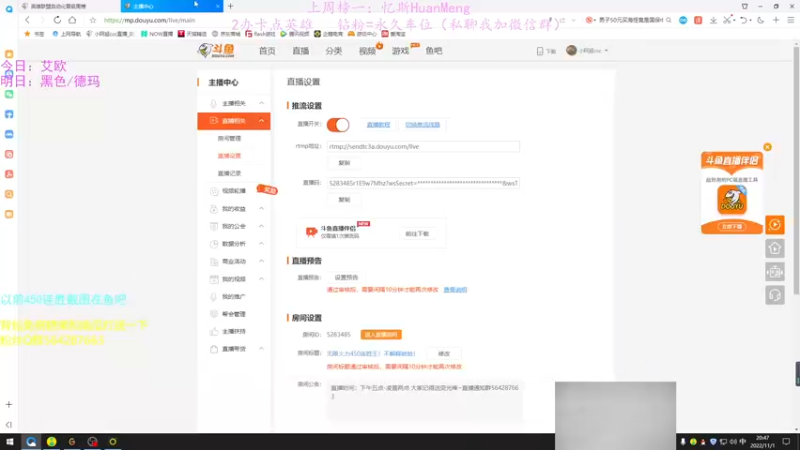
Task: Select 房间管理 in sidebar submenu
Action: click(229, 138)
